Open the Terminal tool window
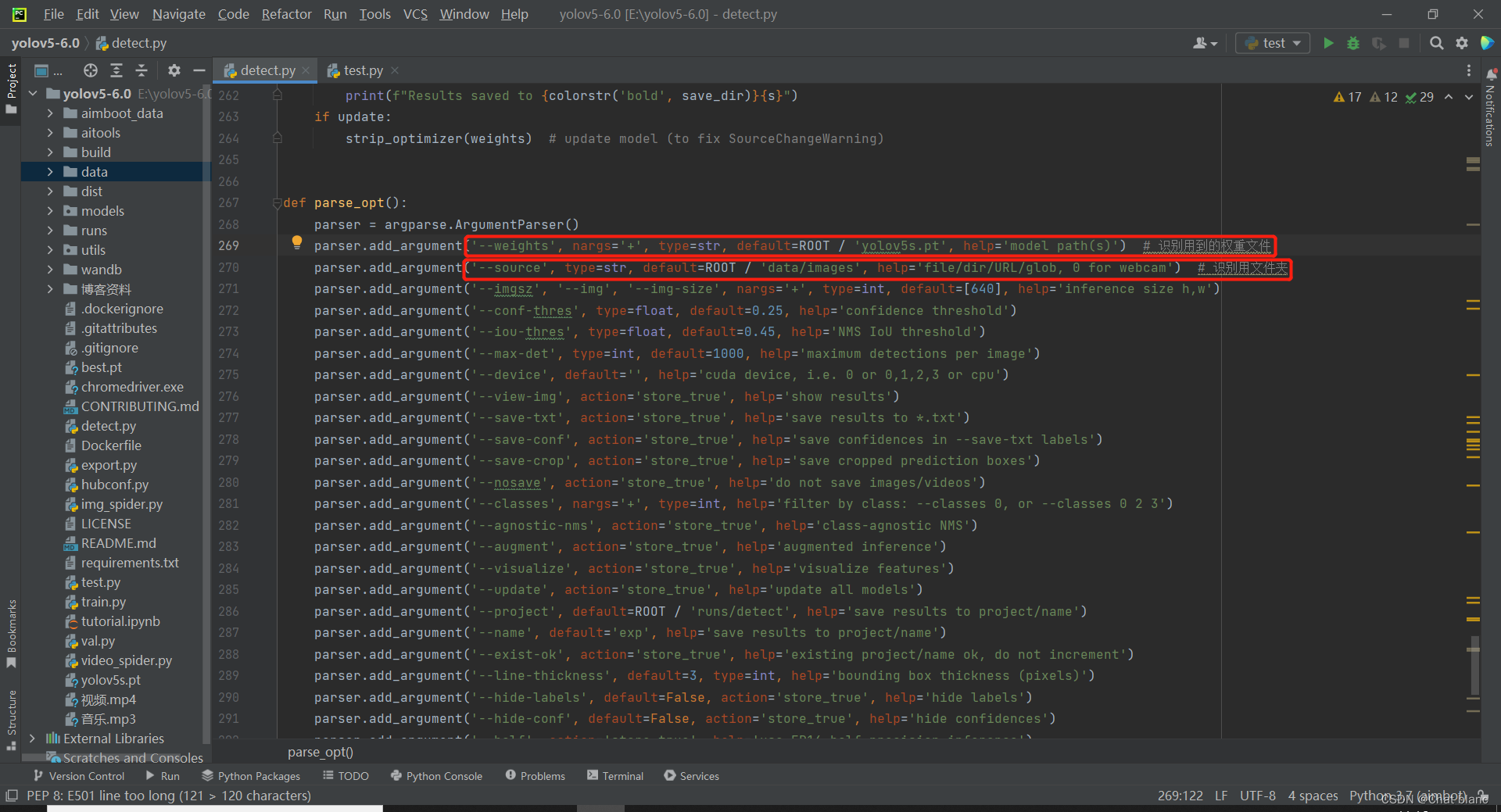The height and width of the screenshot is (812, 1501). 615,776
